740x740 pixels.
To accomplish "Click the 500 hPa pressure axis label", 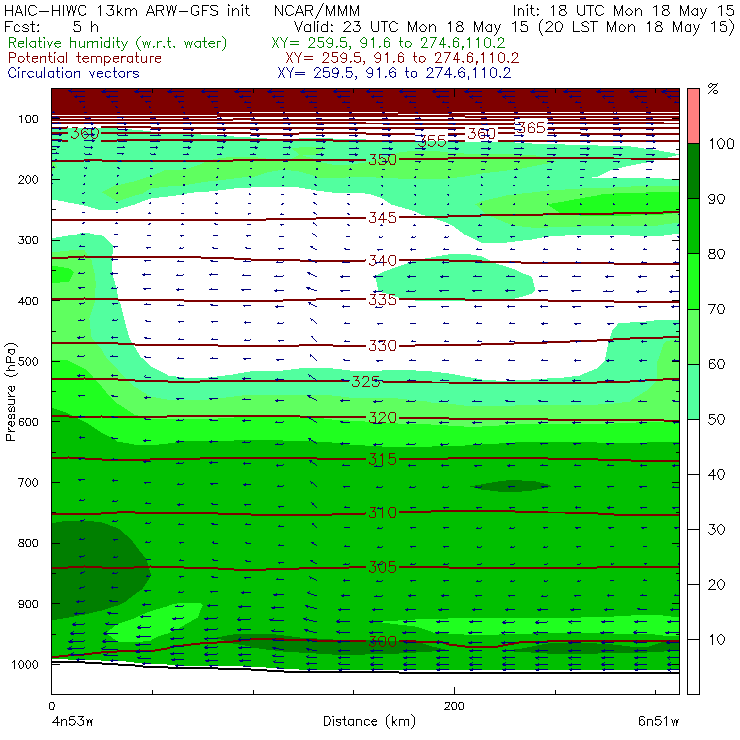I will pos(28,362).
